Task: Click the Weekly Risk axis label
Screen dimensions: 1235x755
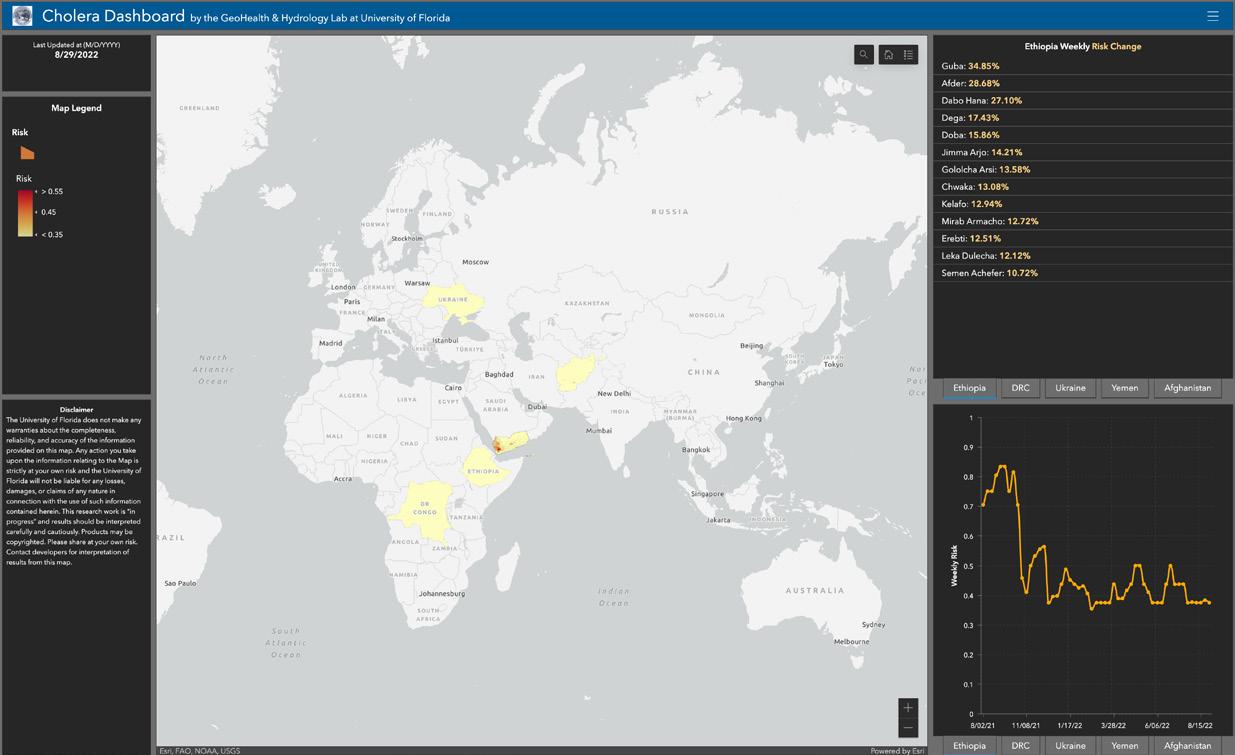Action: (x=954, y=565)
